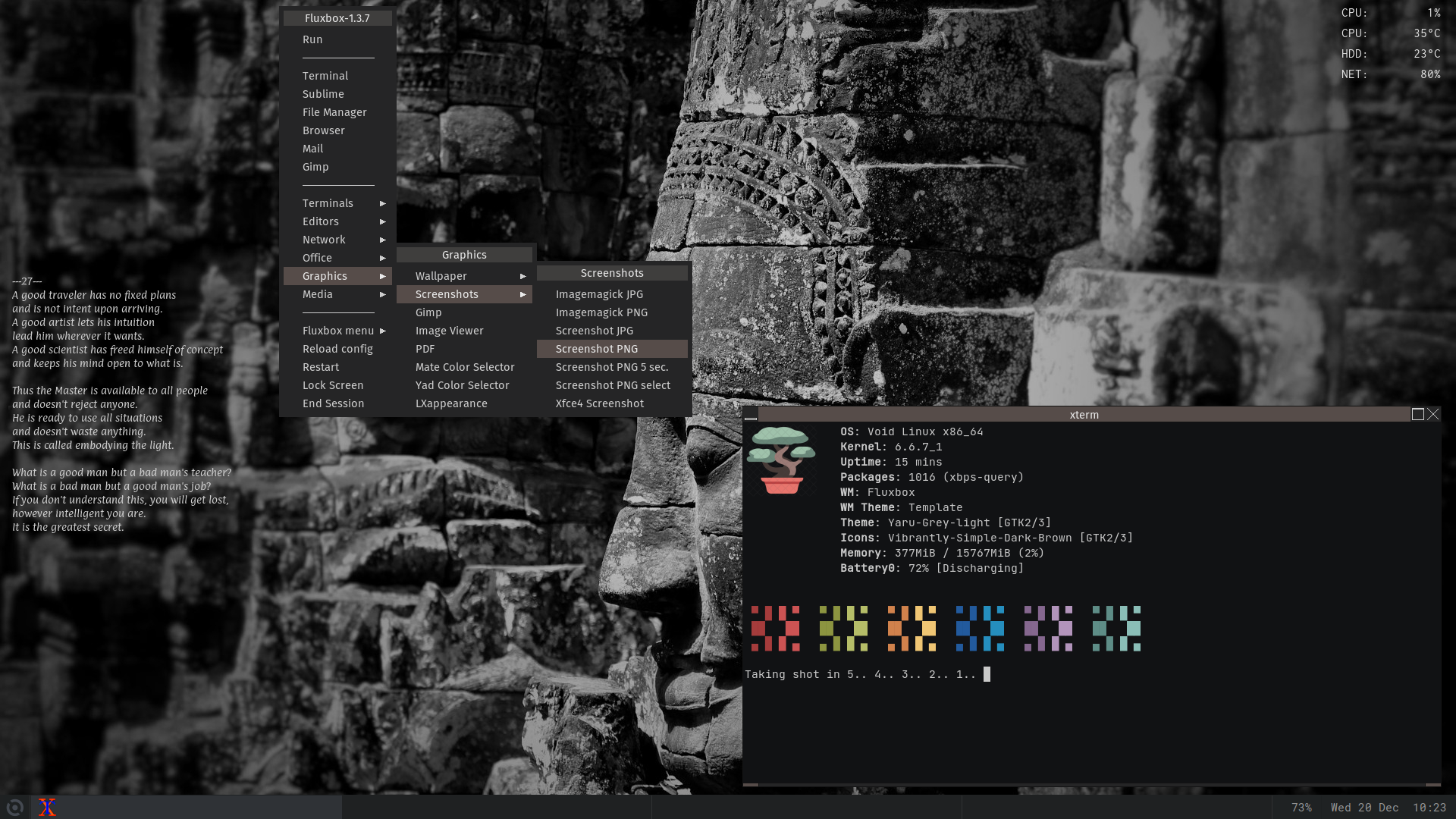
Task: Click the bonsai tree logo in xterm
Action: pos(781,460)
